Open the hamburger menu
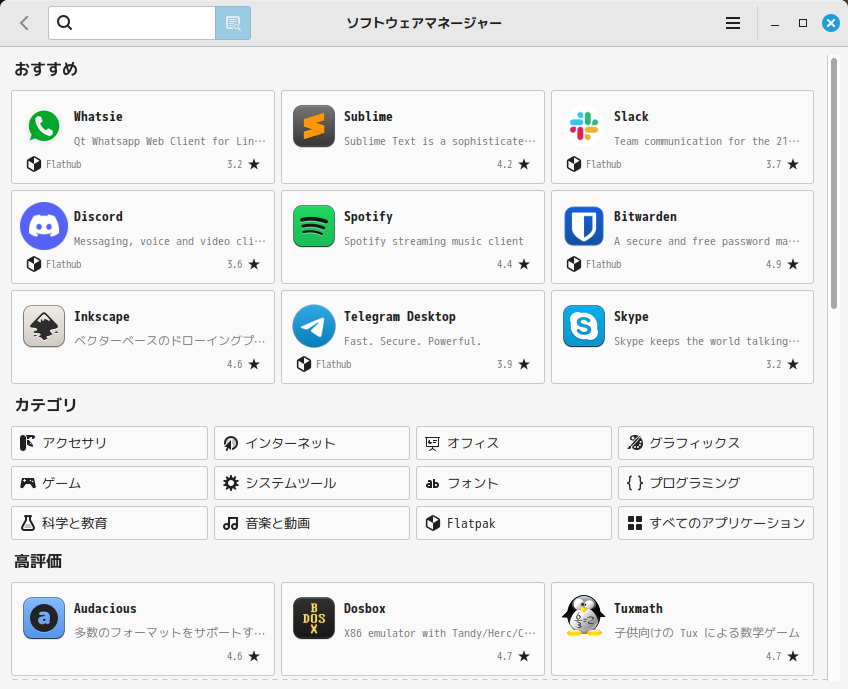This screenshot has height=689, width=848. (733, 23)
